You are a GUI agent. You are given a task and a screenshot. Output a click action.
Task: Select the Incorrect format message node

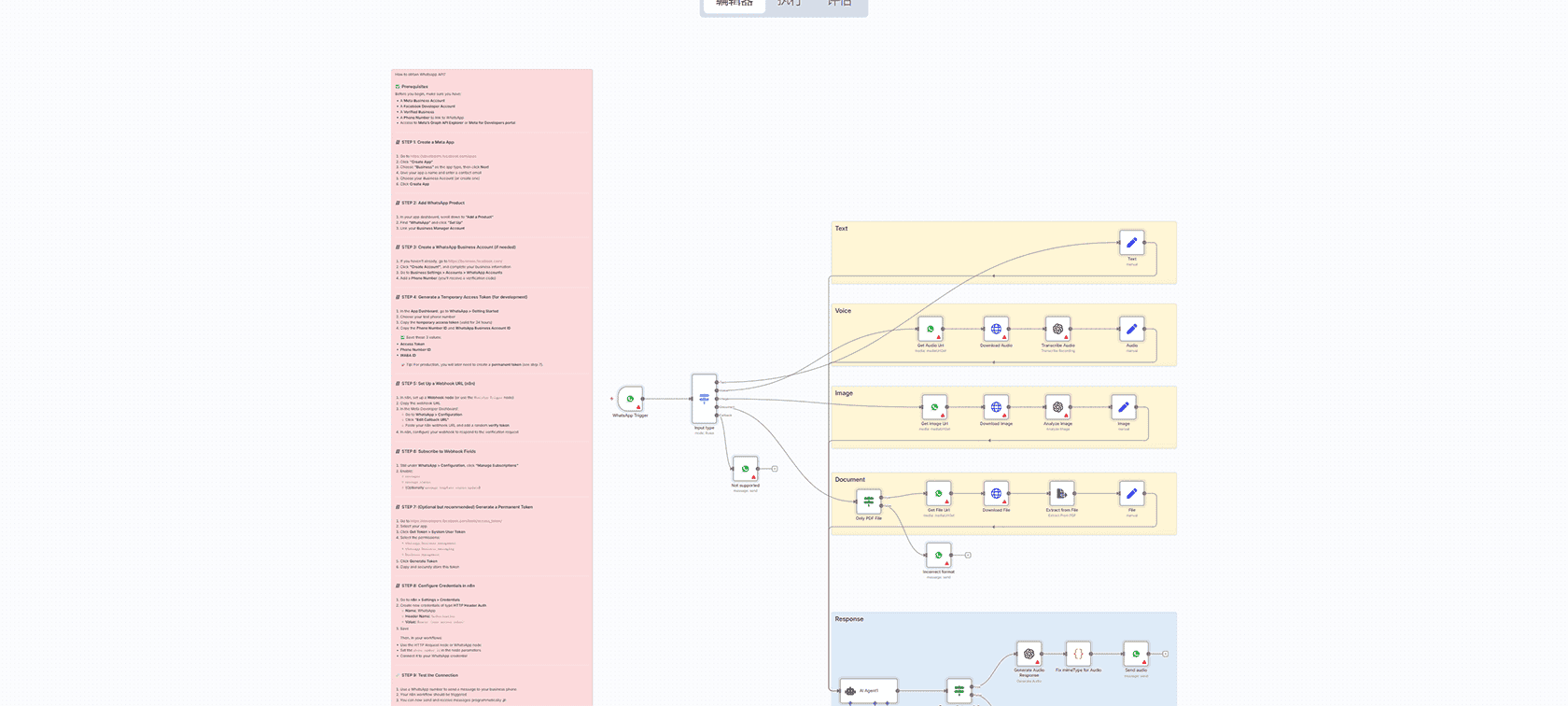[x=938, y=555]
